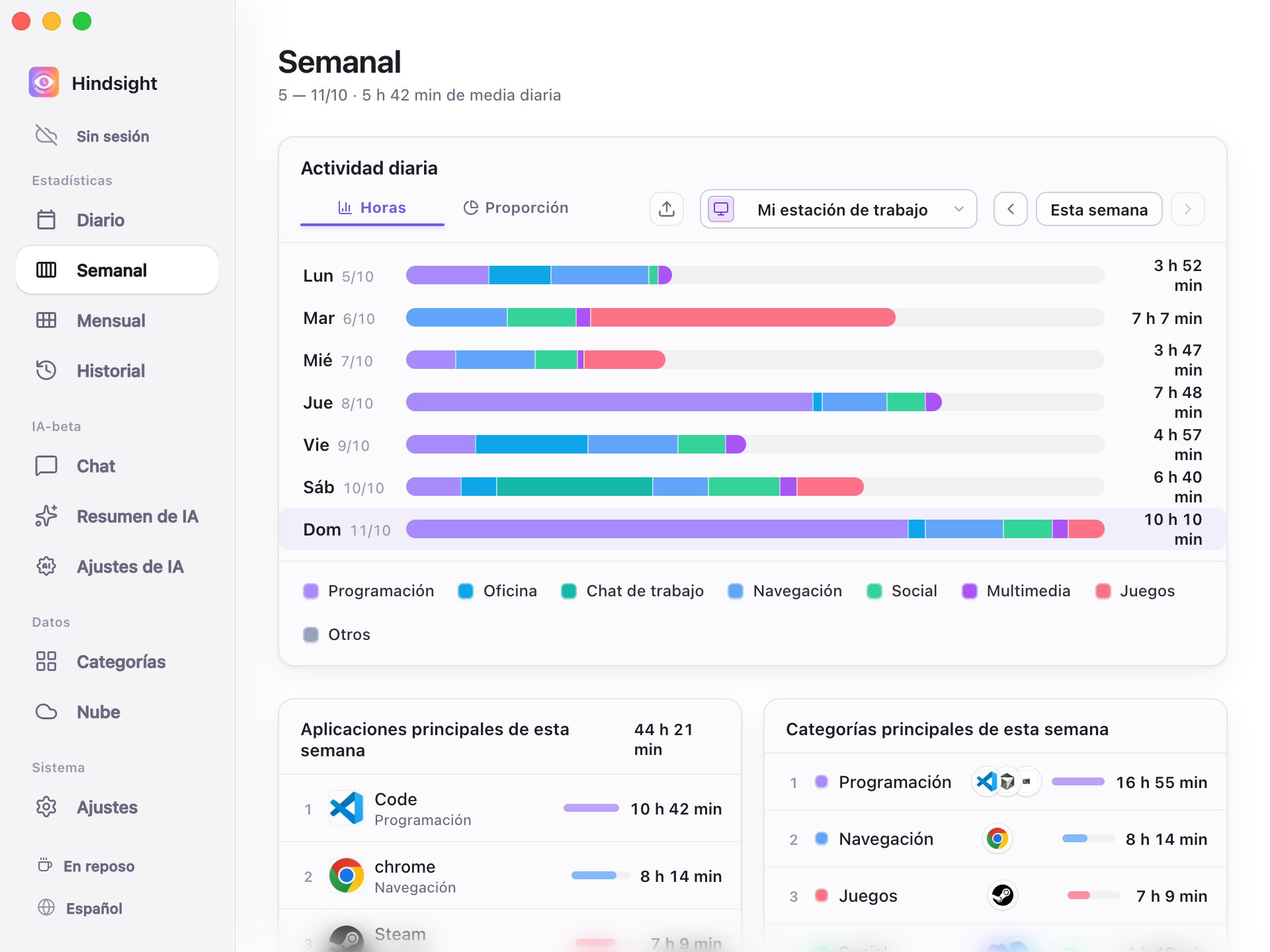Open the Historial clock icon
Viewport: 1270px width, 952px height.
[46, 370]
